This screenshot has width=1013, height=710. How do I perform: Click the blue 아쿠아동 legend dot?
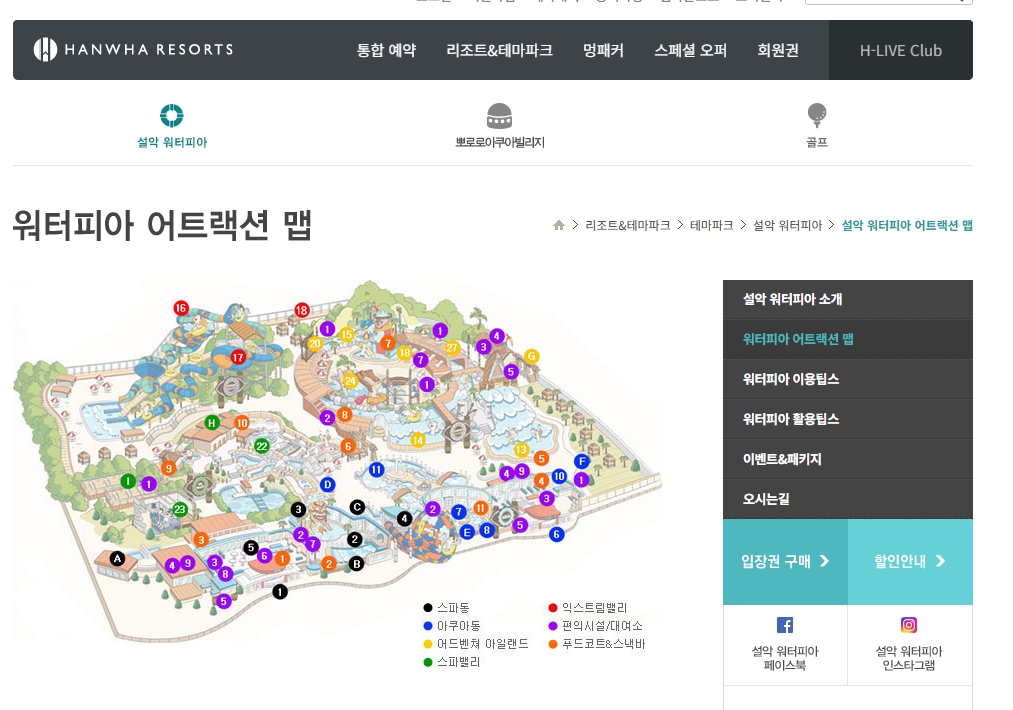click(x=428, y=626)
